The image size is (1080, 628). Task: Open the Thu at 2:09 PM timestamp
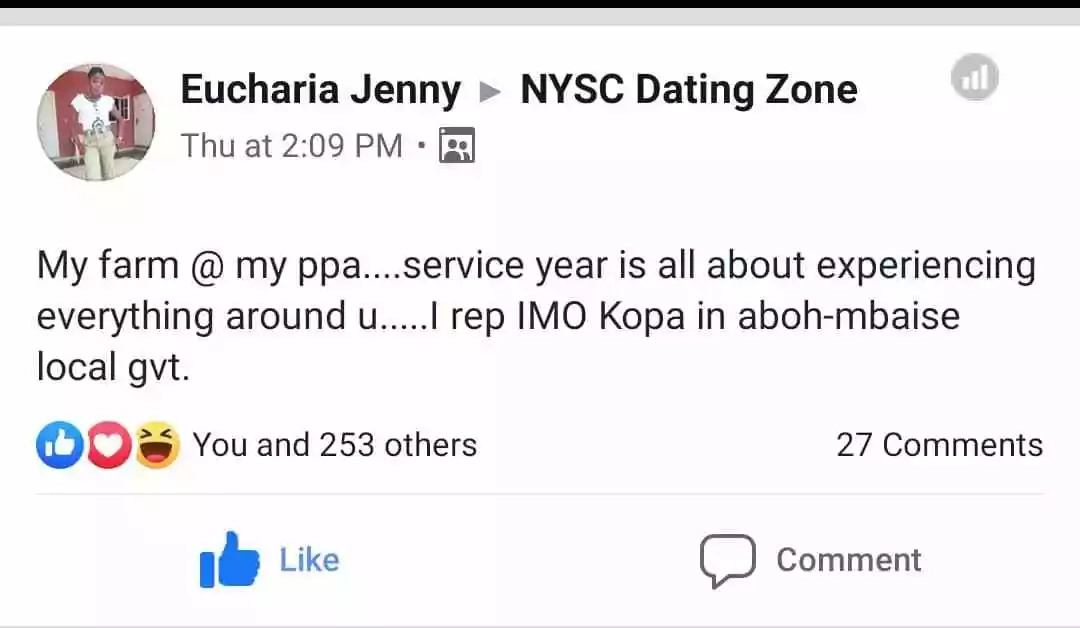point(291,145)
